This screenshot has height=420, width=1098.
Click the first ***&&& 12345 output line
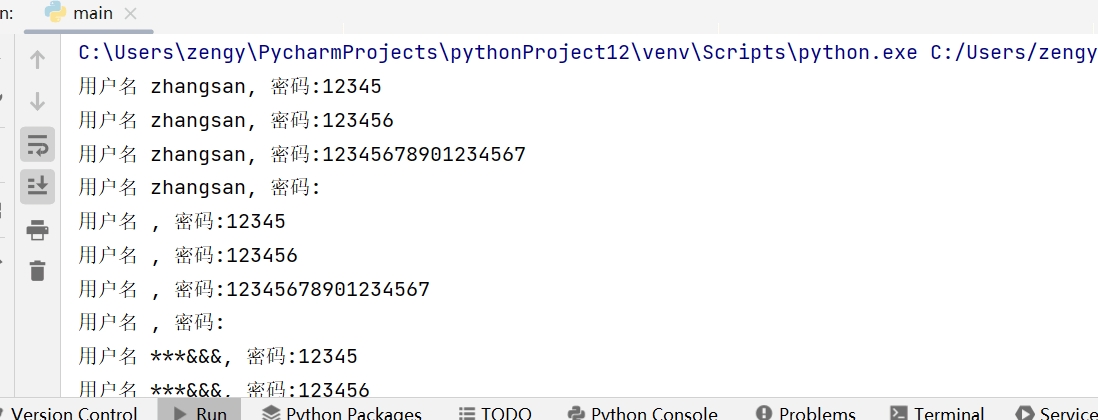218,357
